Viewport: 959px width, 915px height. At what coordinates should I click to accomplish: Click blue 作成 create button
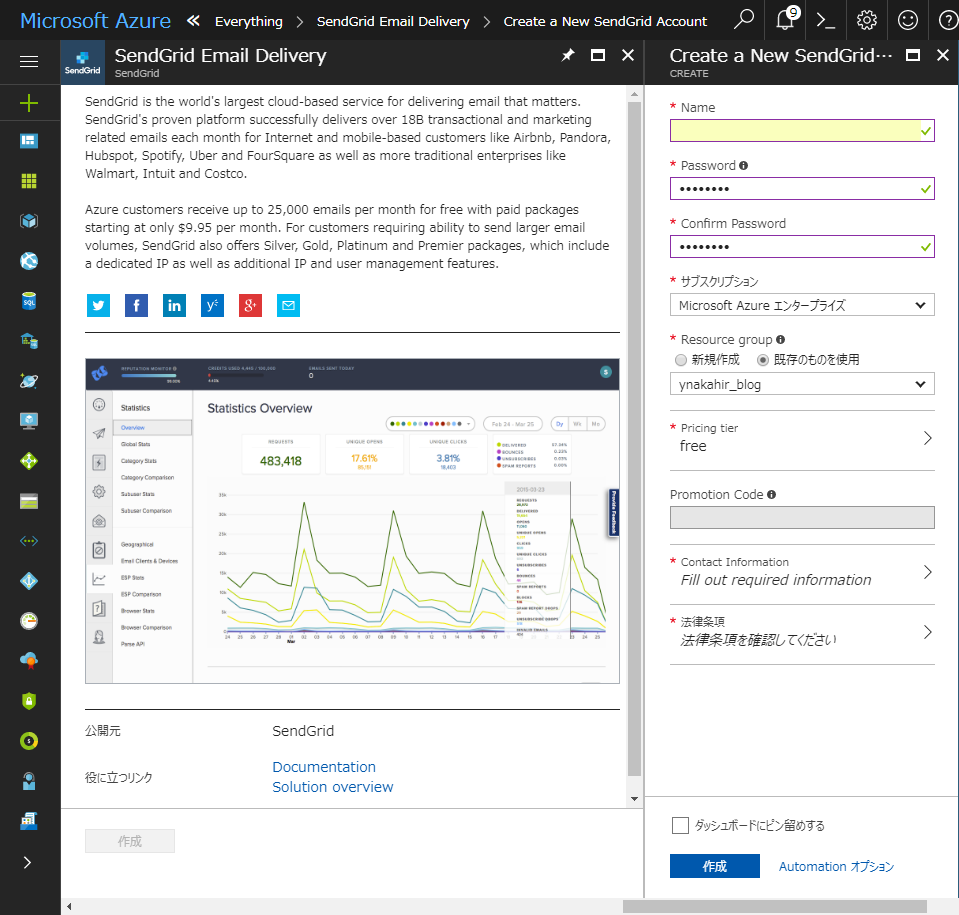714,866
